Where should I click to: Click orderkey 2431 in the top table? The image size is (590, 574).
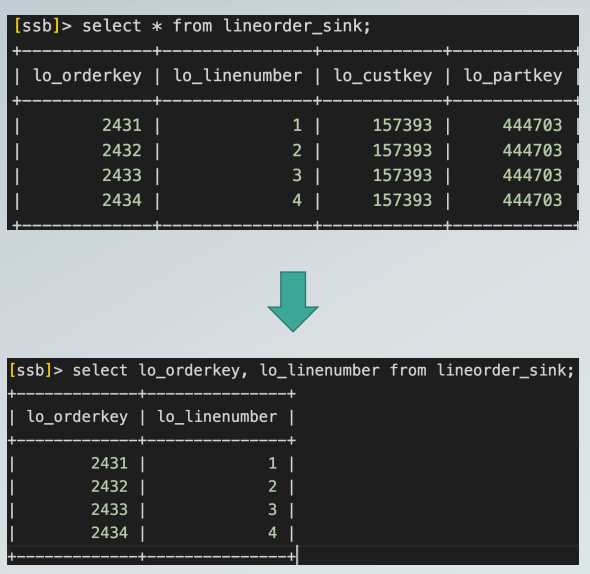122,125
